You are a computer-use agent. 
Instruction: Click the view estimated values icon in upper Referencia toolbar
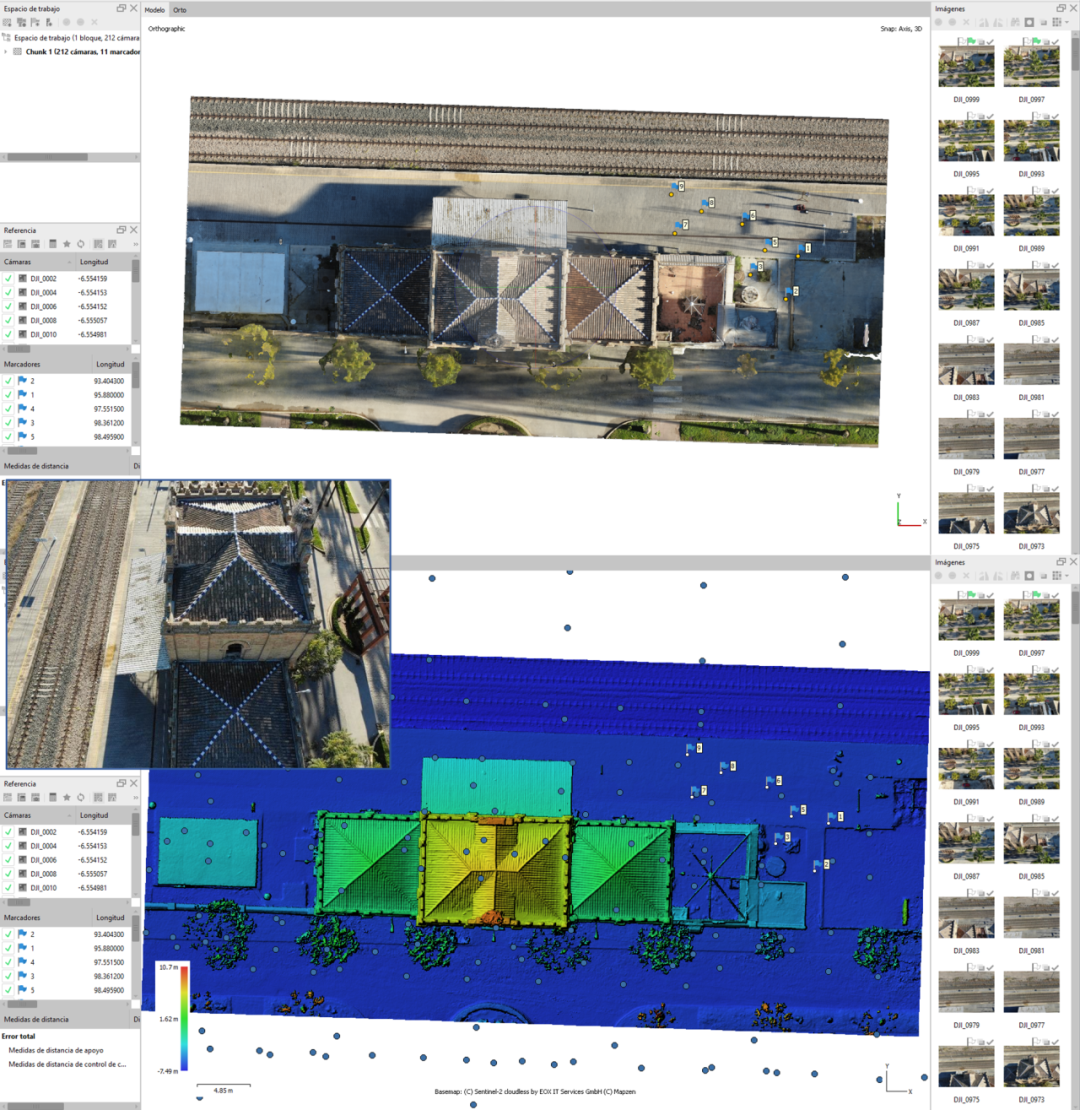[112, 244]
